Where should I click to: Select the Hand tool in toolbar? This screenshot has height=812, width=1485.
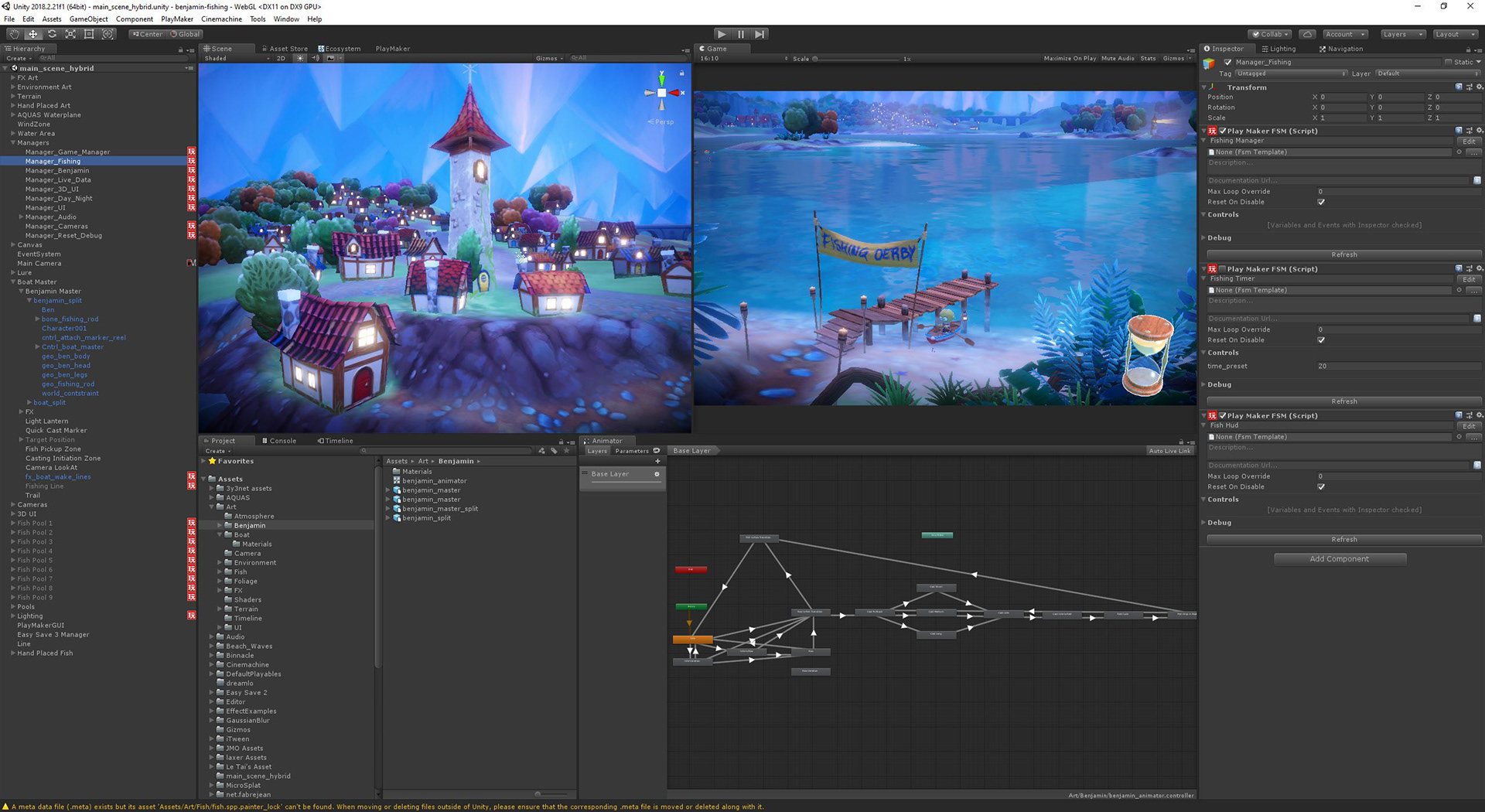[14, 34]
